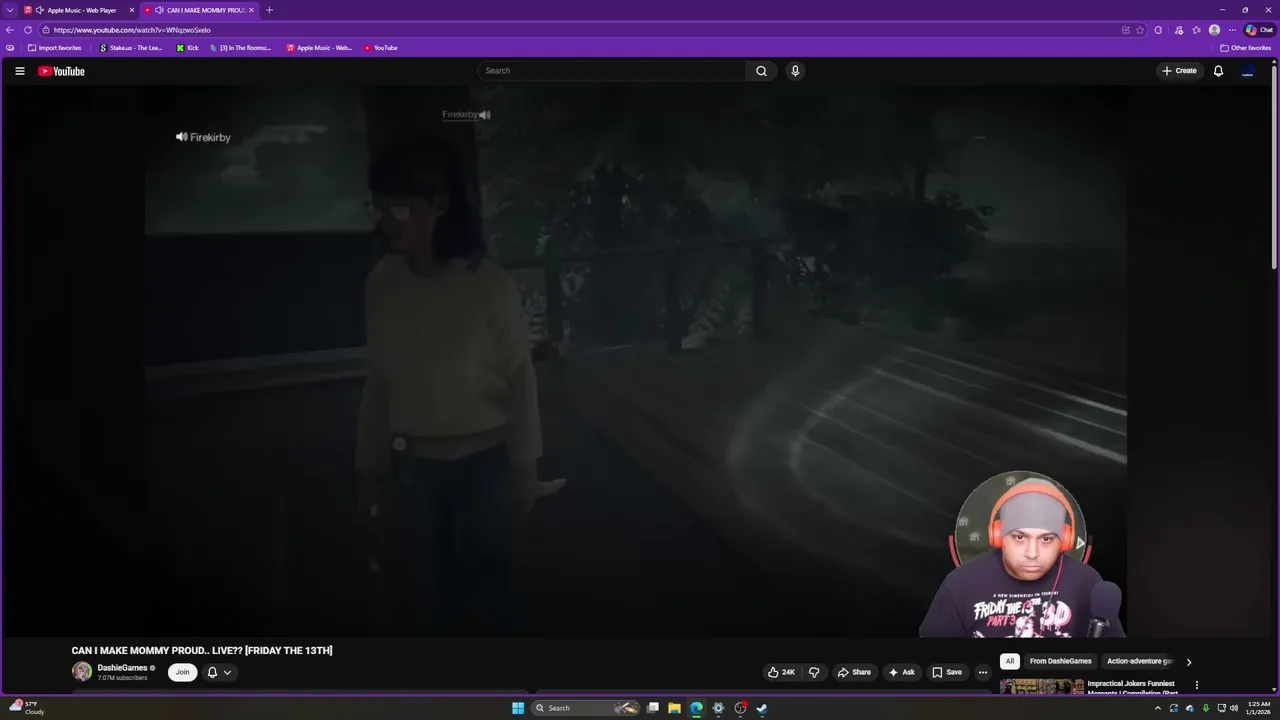Open more actions three-dot menu under video

coord(983,672)
